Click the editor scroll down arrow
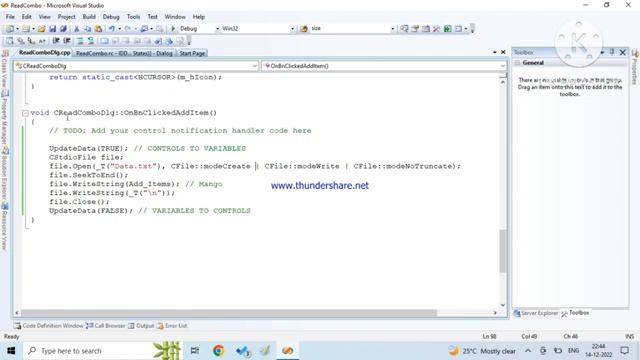 503,305
